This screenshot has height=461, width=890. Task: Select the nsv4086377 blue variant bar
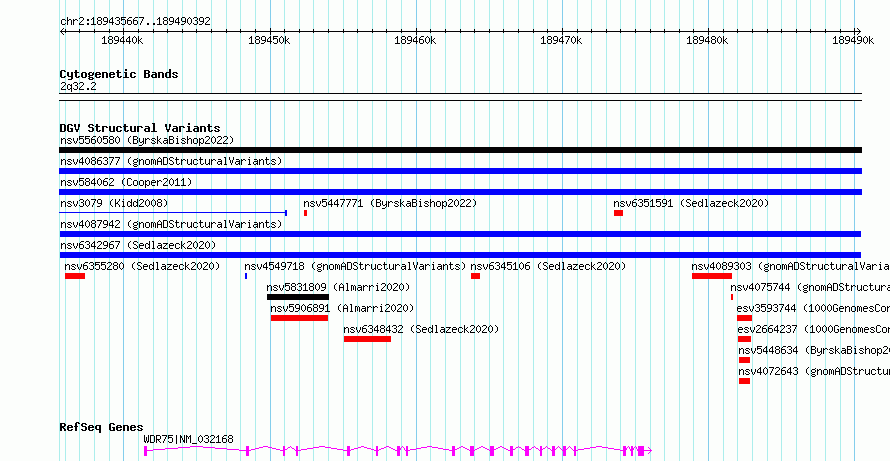point(460,171)
